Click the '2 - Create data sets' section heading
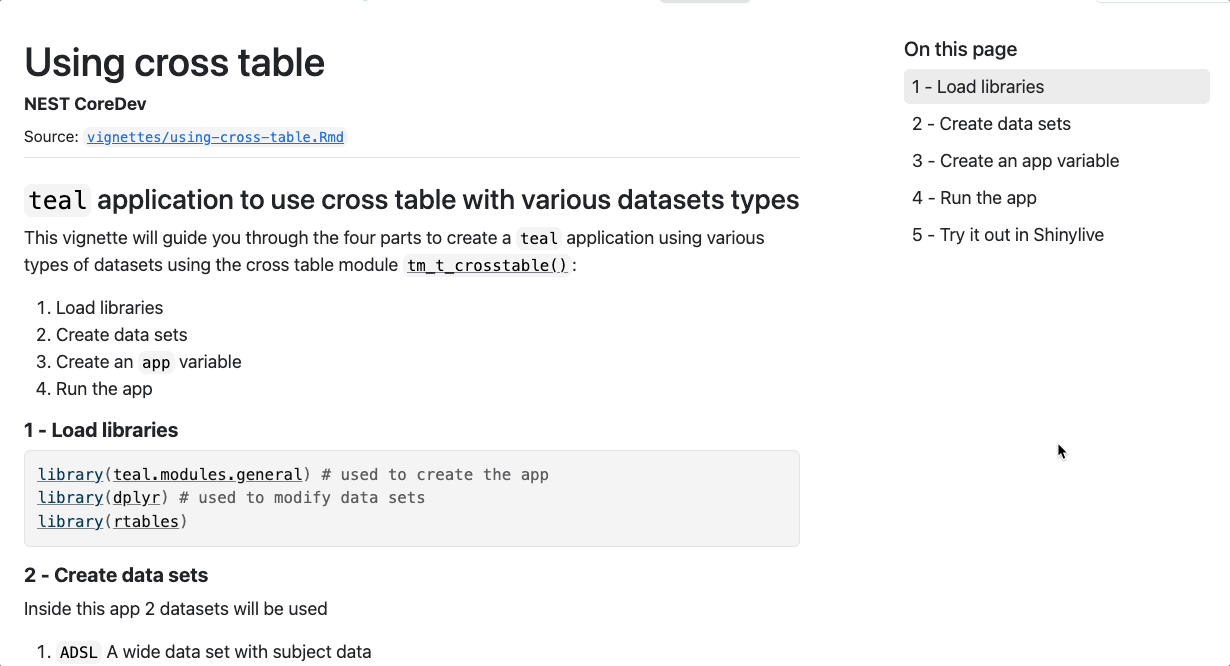 click(116, 575)
